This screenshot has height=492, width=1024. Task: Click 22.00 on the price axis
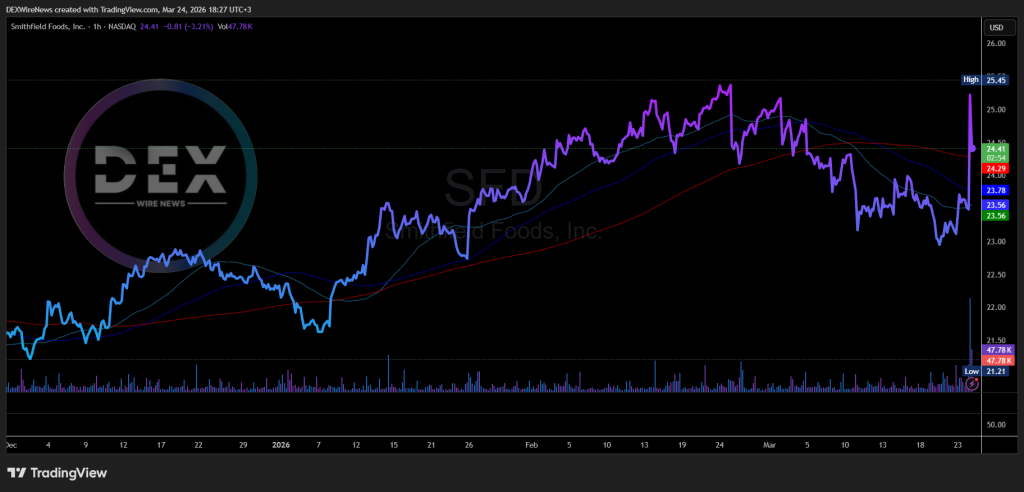pyautogui.click(x=996, y=308)
